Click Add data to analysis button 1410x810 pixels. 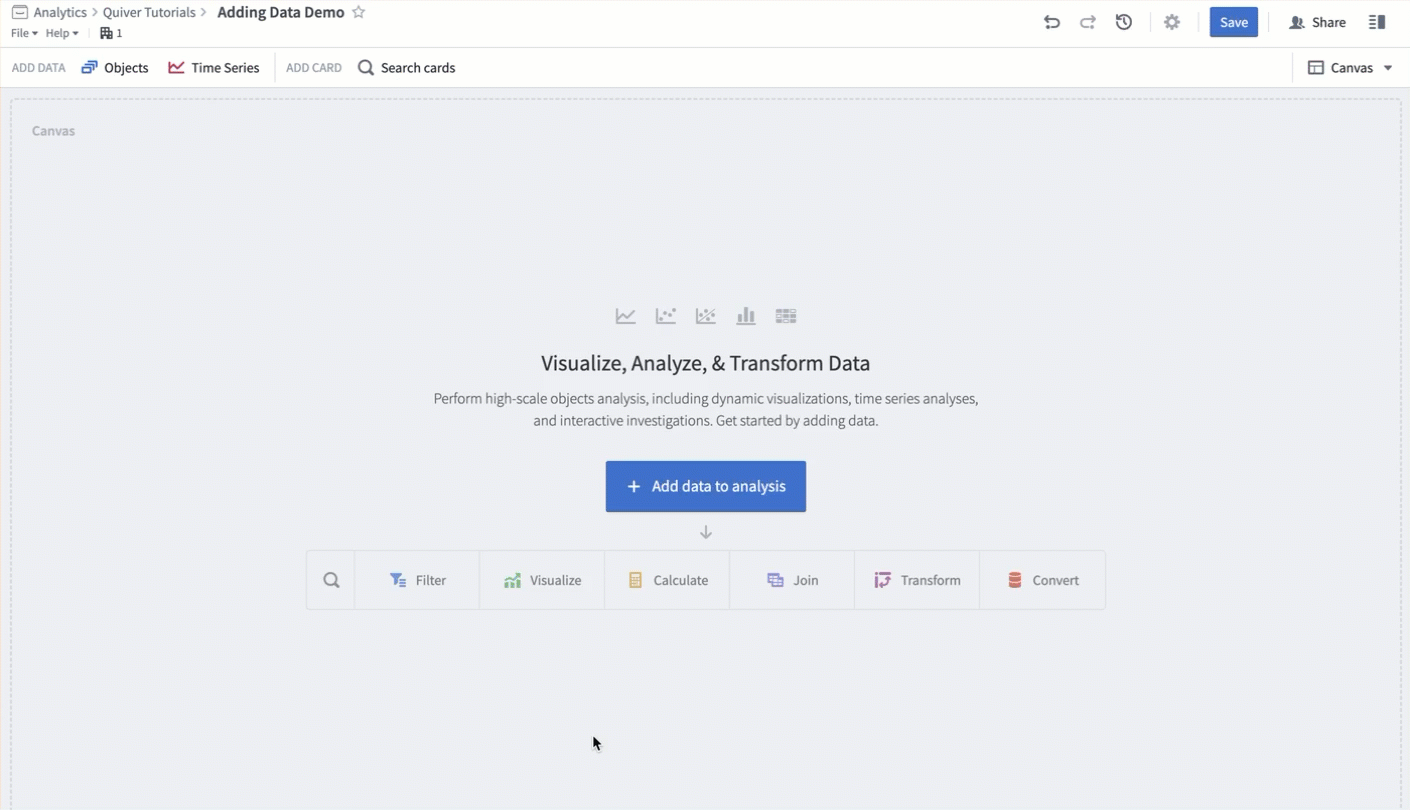tap(706, 486)
